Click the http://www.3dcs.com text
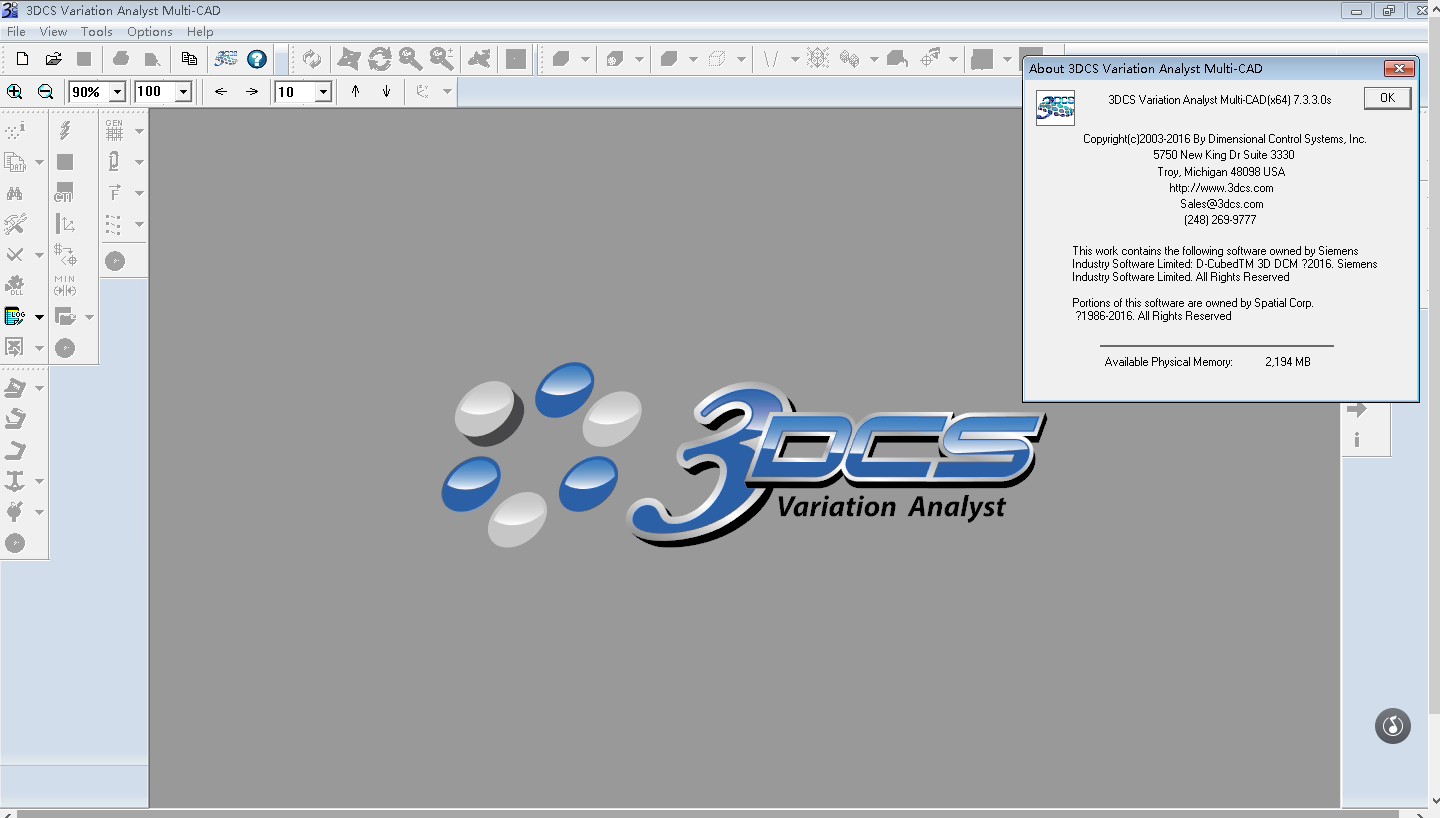The image size is (1440, 818). pyautogui.click(x=1221, y=188)
